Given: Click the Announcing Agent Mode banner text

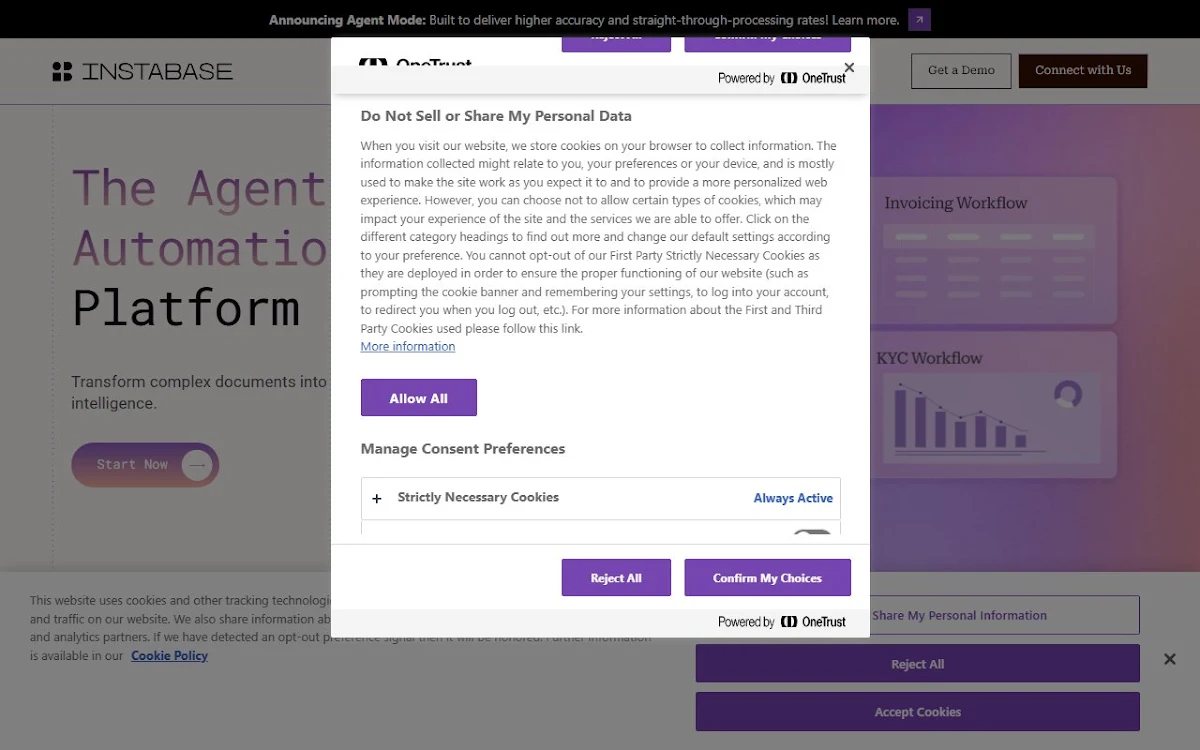Looking at the screenshot, I should point(584,20).
